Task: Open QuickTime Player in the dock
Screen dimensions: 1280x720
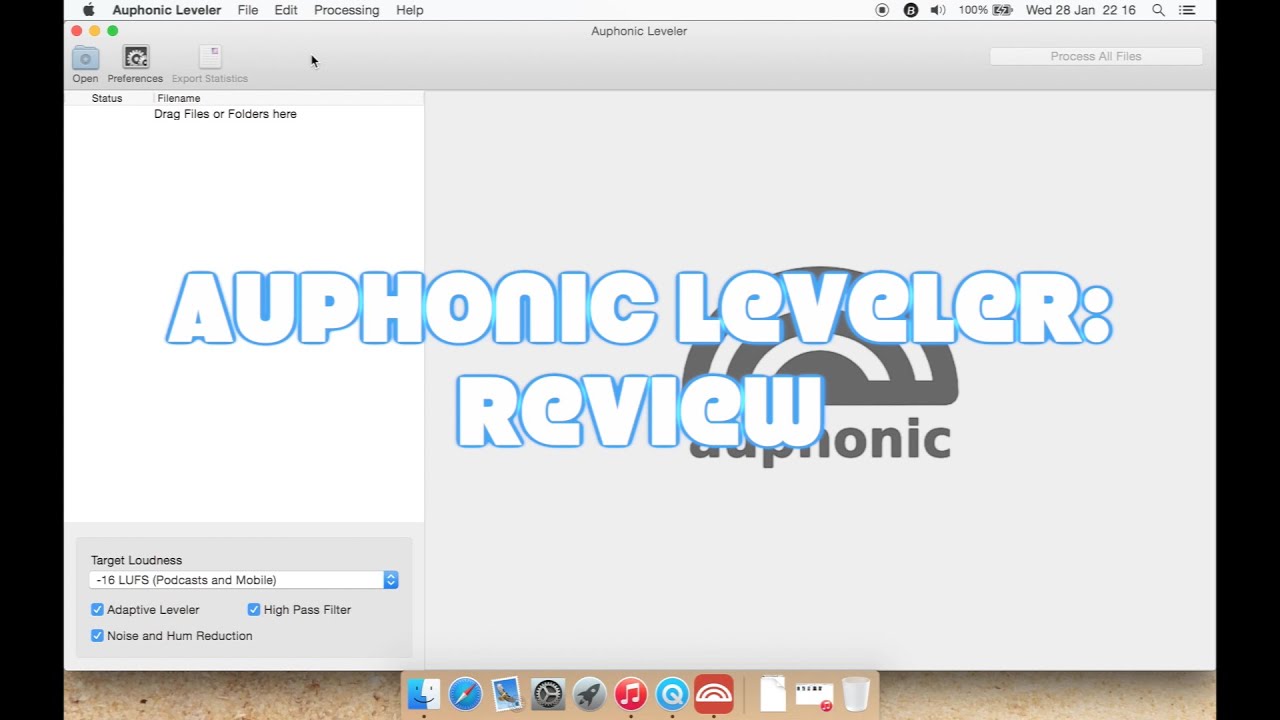Action: [x=672, y=693]
